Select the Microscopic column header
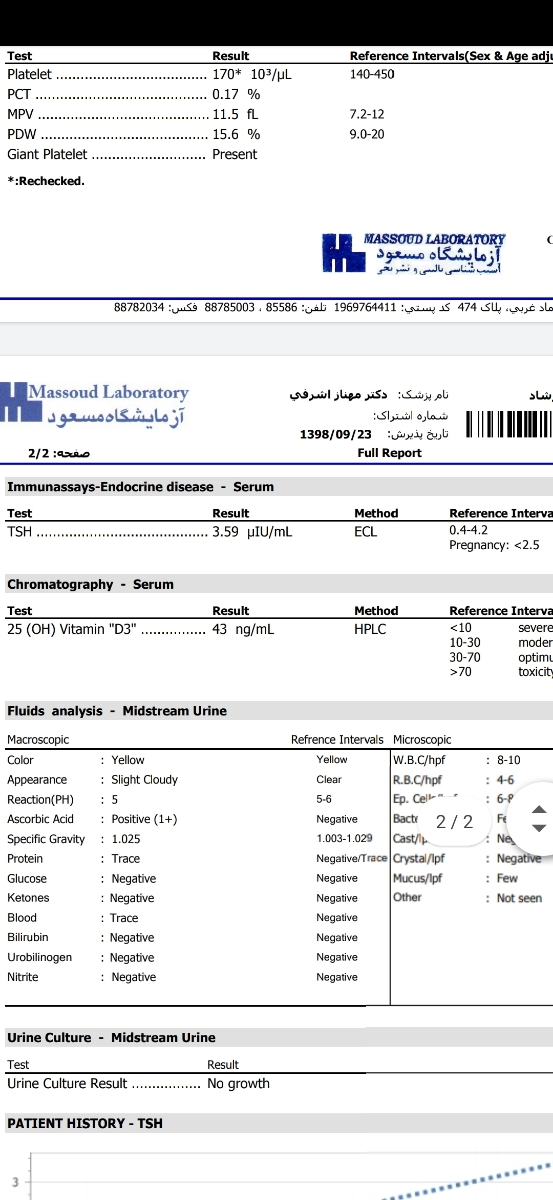Screen dimensions: 553x1200 click(422, 740)
